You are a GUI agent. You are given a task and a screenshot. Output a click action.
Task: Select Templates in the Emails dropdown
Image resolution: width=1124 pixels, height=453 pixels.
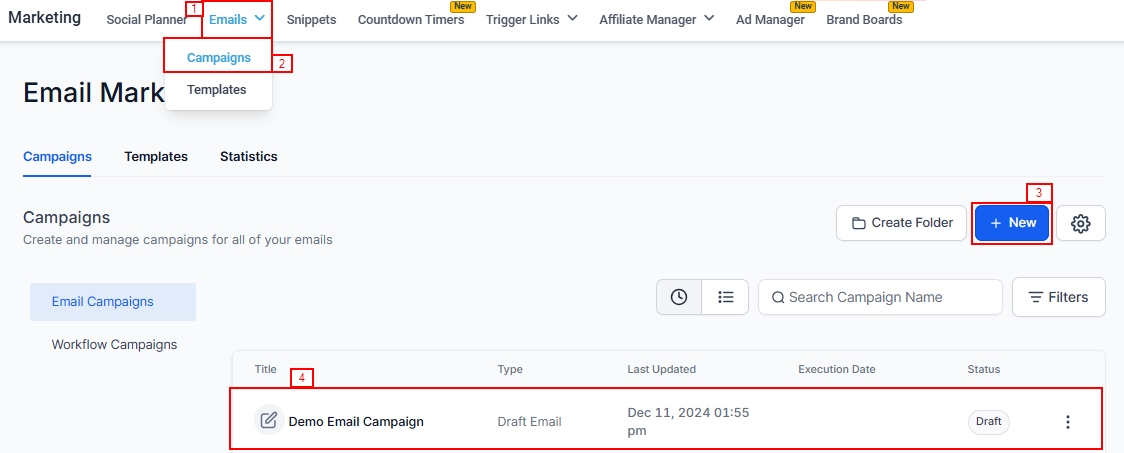pyautogui.click(x=216, y=90)
